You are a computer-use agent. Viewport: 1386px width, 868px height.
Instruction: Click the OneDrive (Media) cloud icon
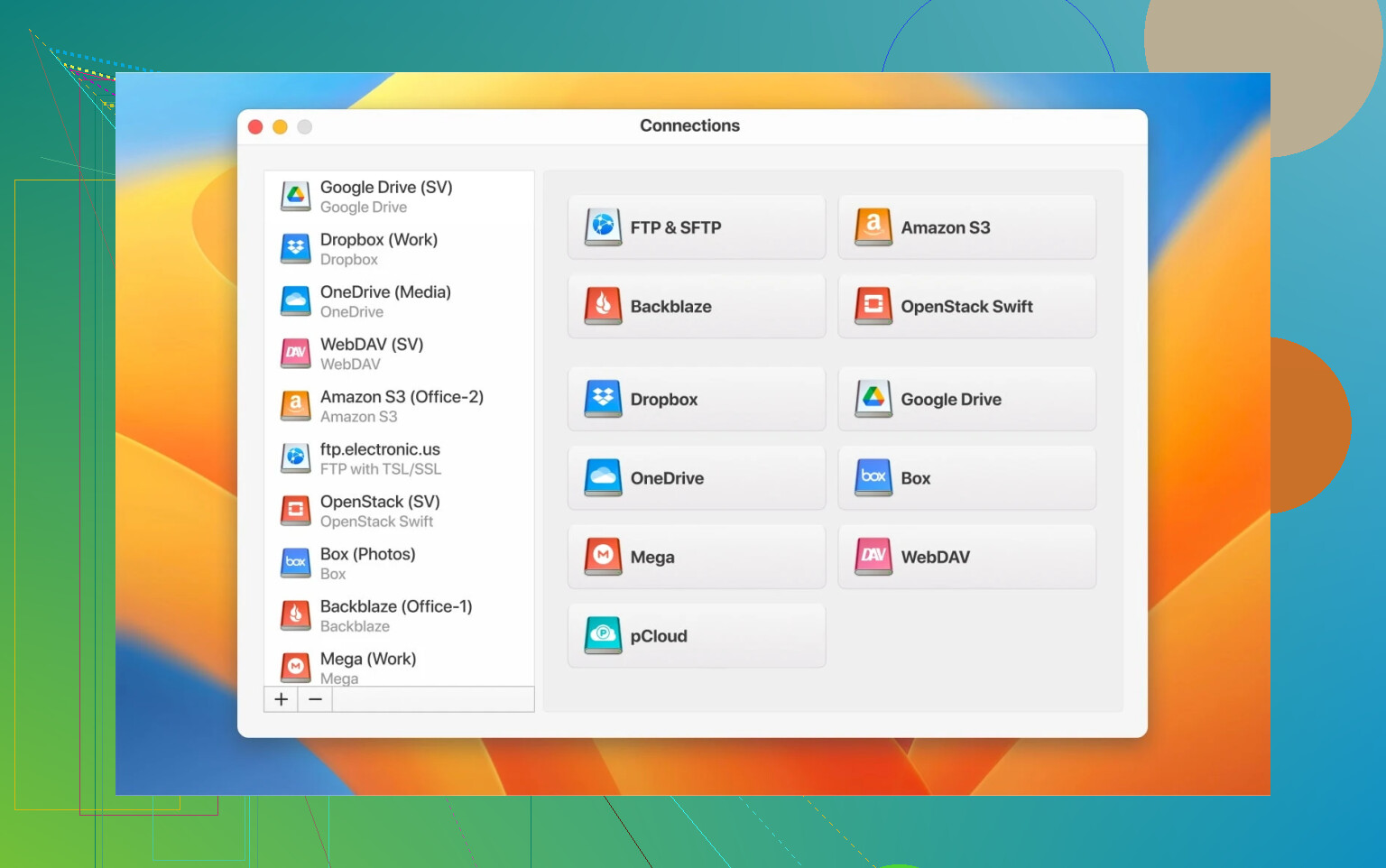pyautogui.click(x=295, y=300)
